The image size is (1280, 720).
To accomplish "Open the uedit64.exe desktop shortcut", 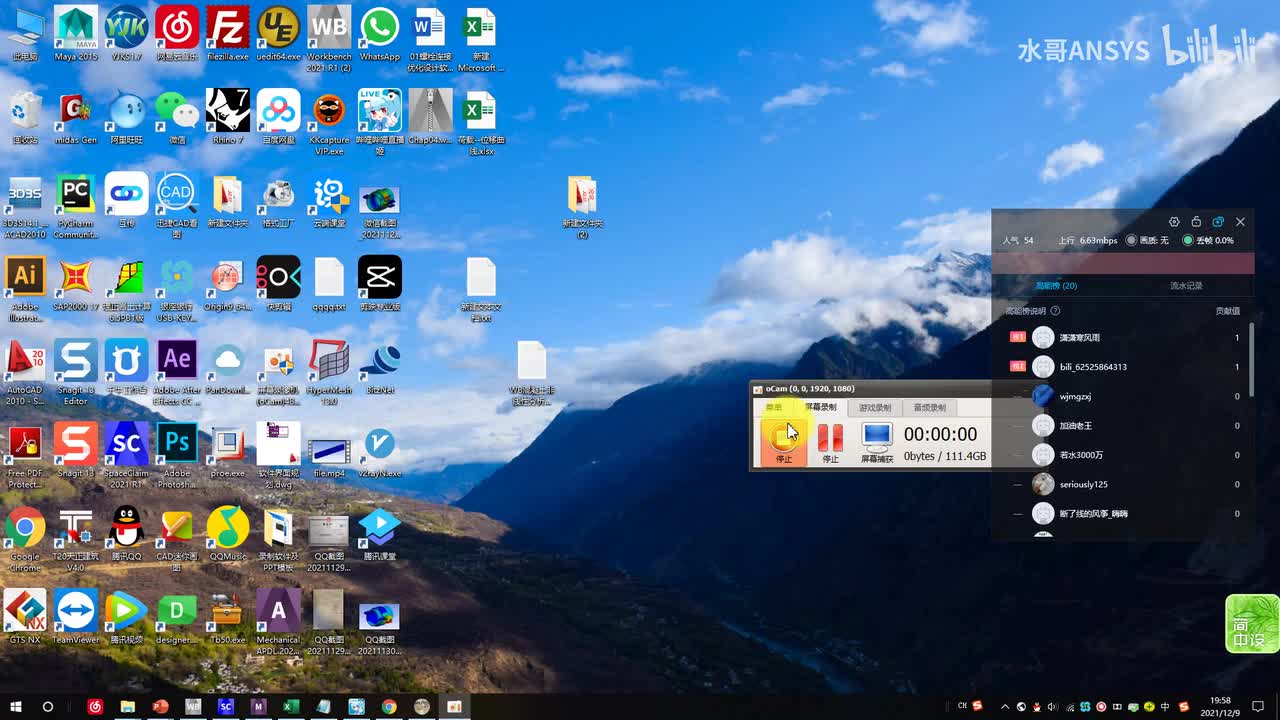I will (278, 36).
